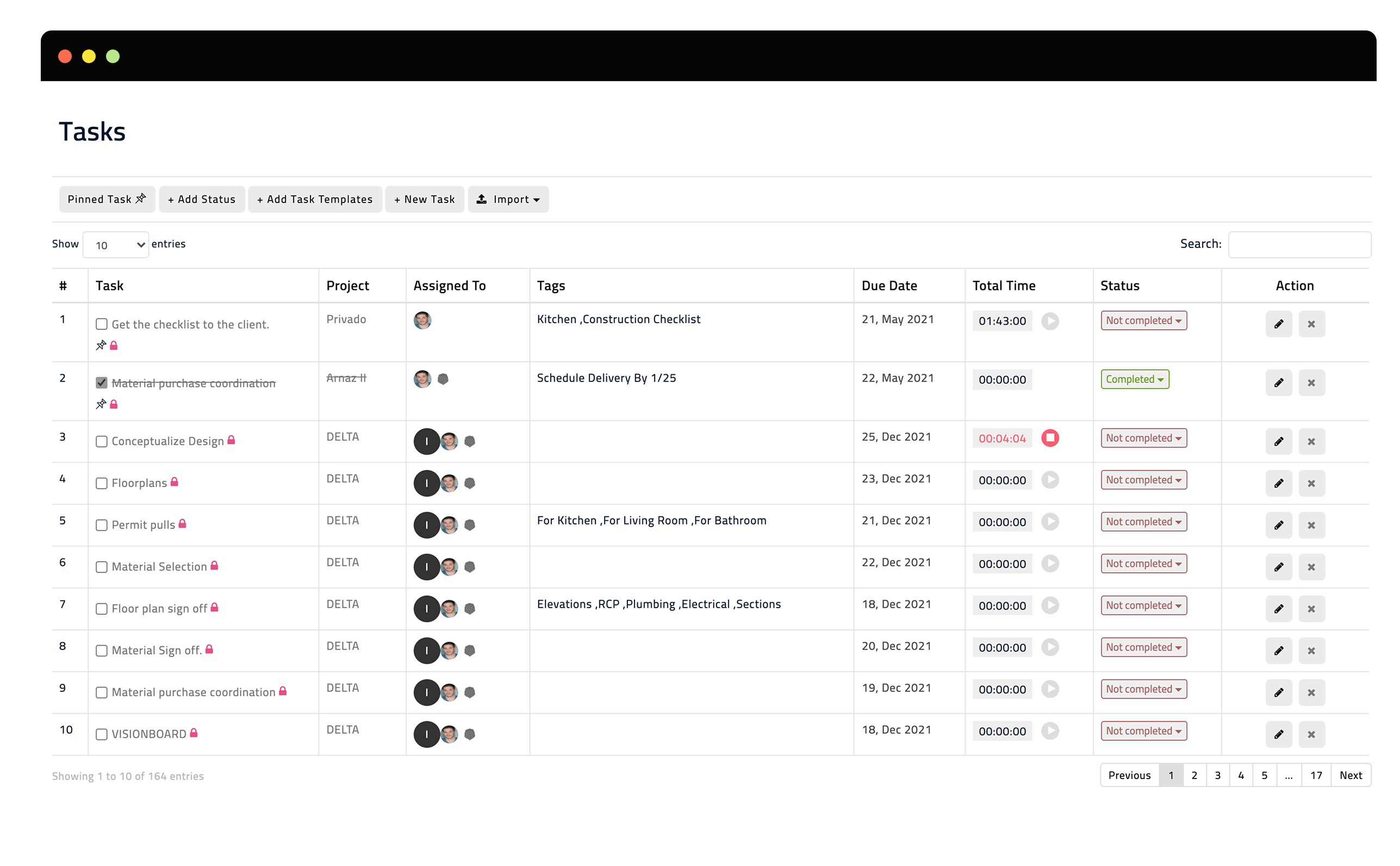Delete the VISIONBOARD task with the X icon
This screenshot has width=1400, height=866.
pos(1311,734)
